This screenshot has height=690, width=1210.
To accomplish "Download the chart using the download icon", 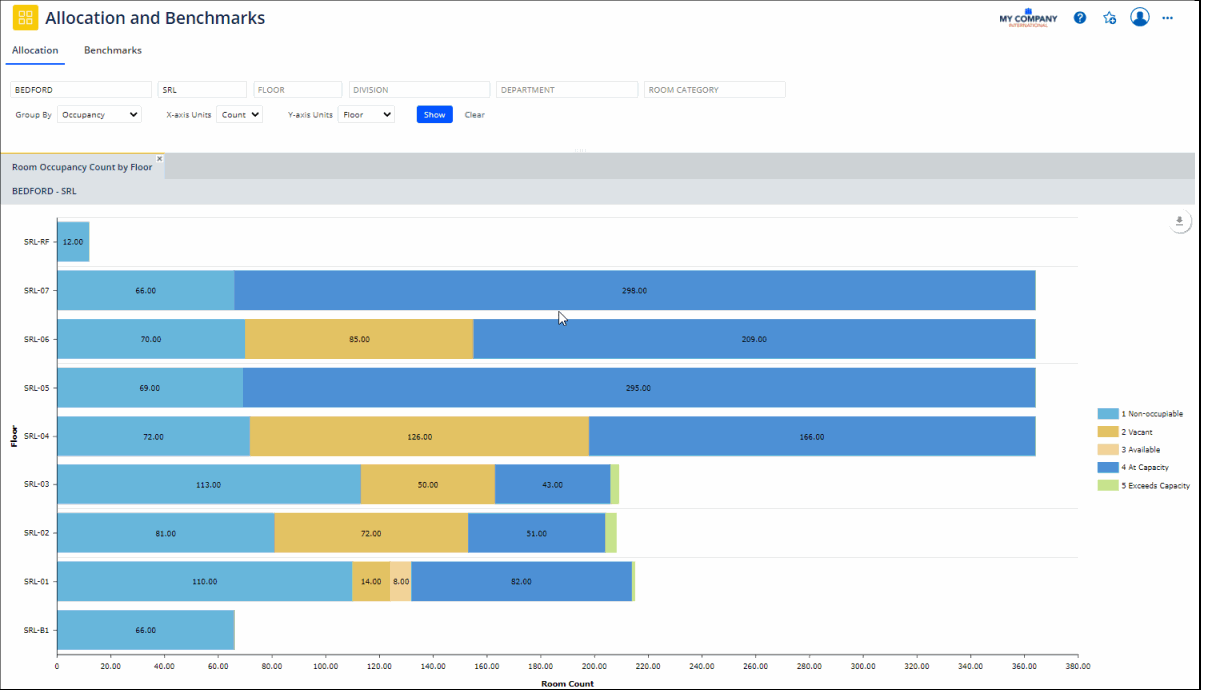I will [x=1179, y=220].
